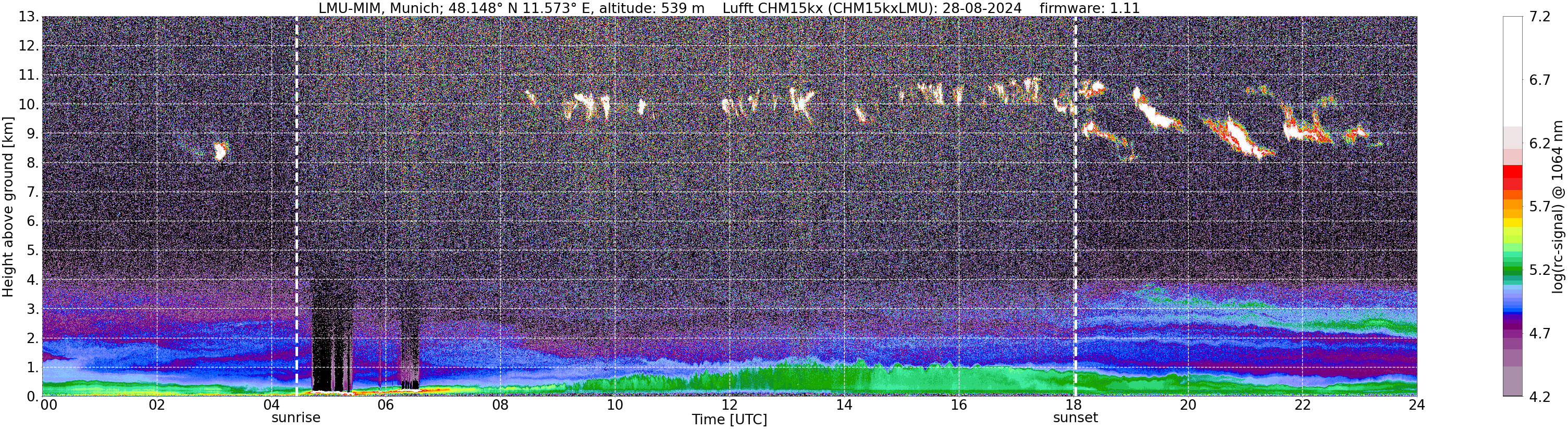Click colorbar tick label '5.7'
1568x430 pixels.
click(x=1540, y=207)
